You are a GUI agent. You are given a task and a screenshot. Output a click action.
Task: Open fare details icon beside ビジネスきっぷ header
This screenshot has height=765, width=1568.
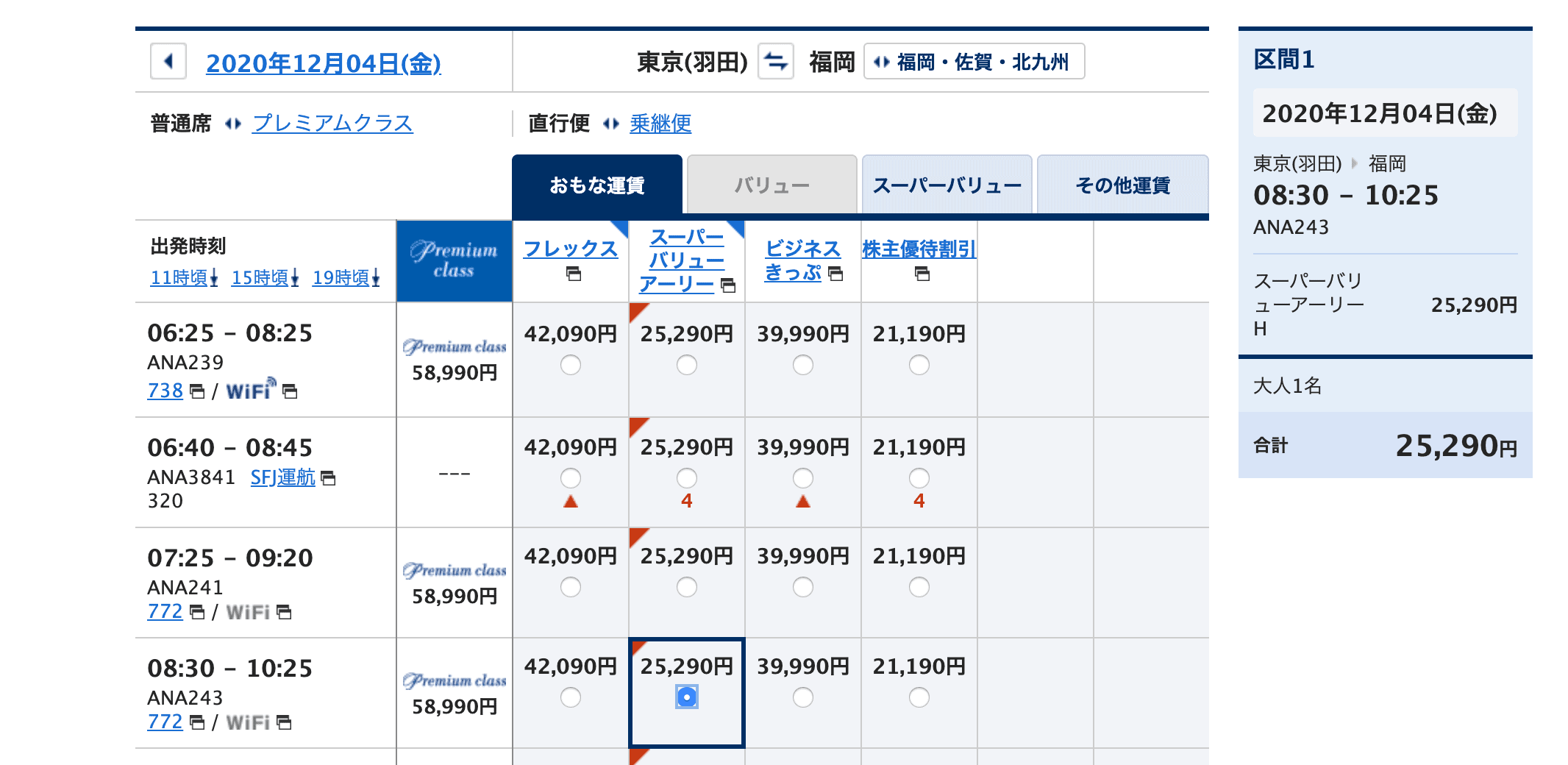836,274
